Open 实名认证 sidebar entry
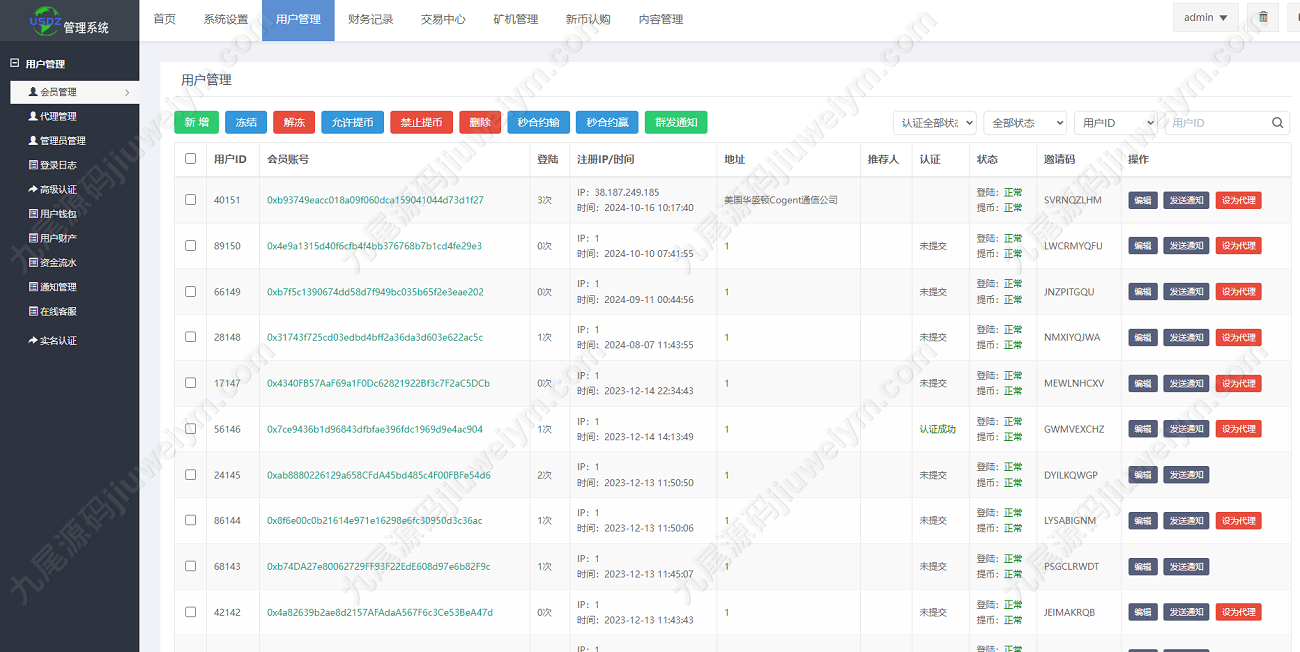The width and height of the screenshot is (1300, 652). (x=52, y=340)
